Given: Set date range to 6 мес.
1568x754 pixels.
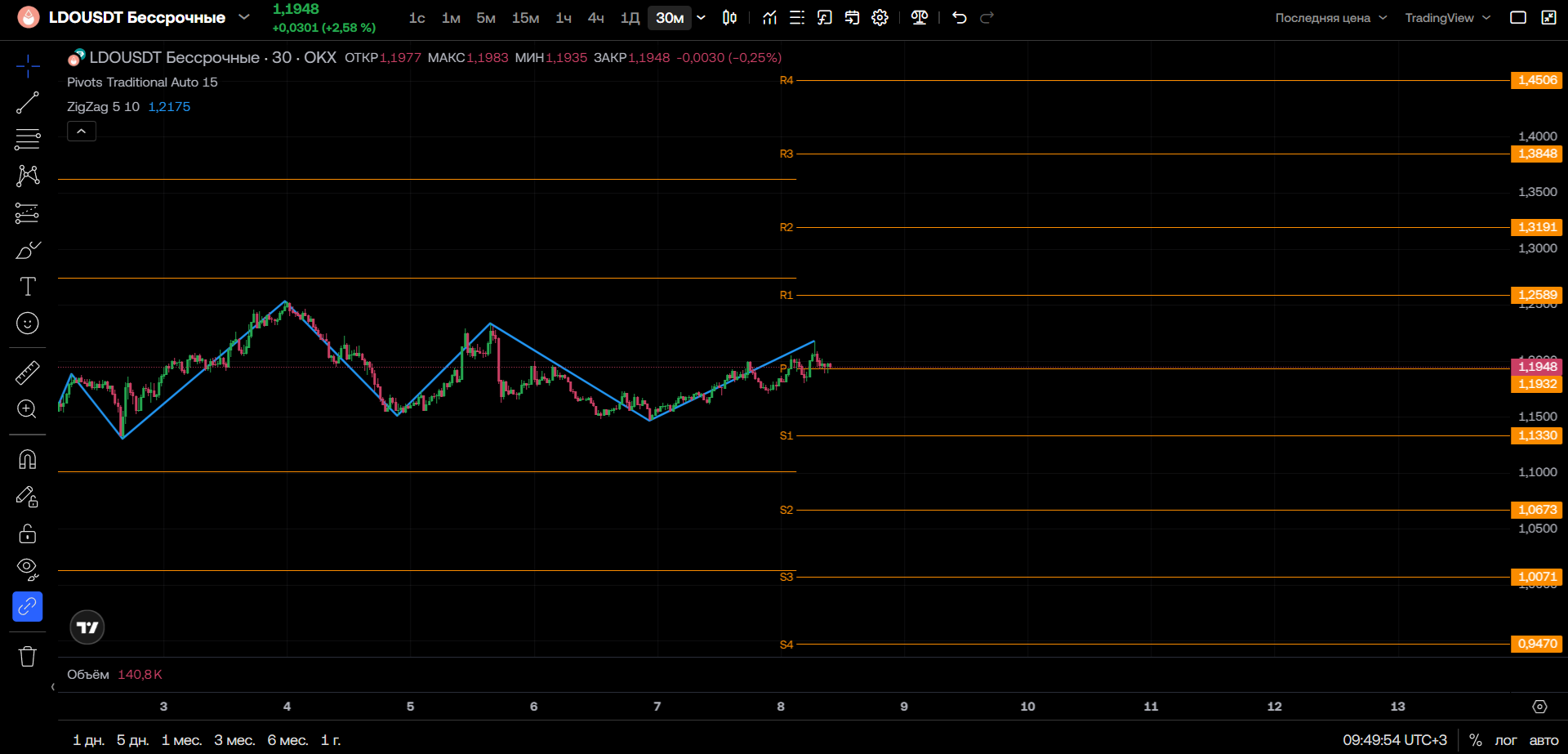Looking at the screenshot, I should point(287,740).
